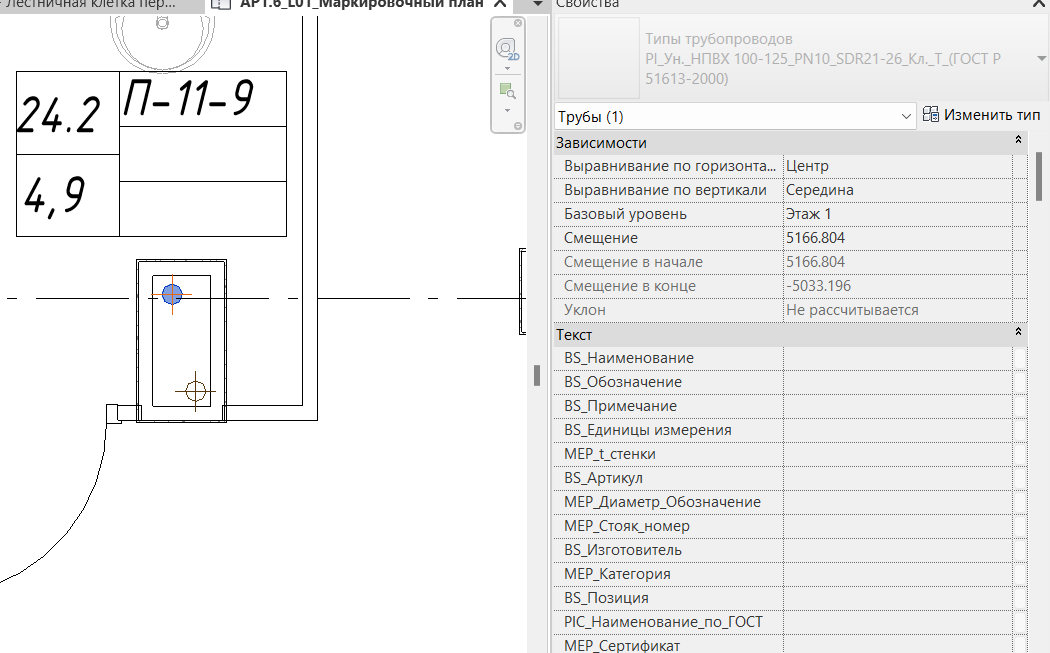The width and height of the screenshot is (1050, 653).
Task: Open the pipe type selector dropdown arrow
Action: point(1041,59)
